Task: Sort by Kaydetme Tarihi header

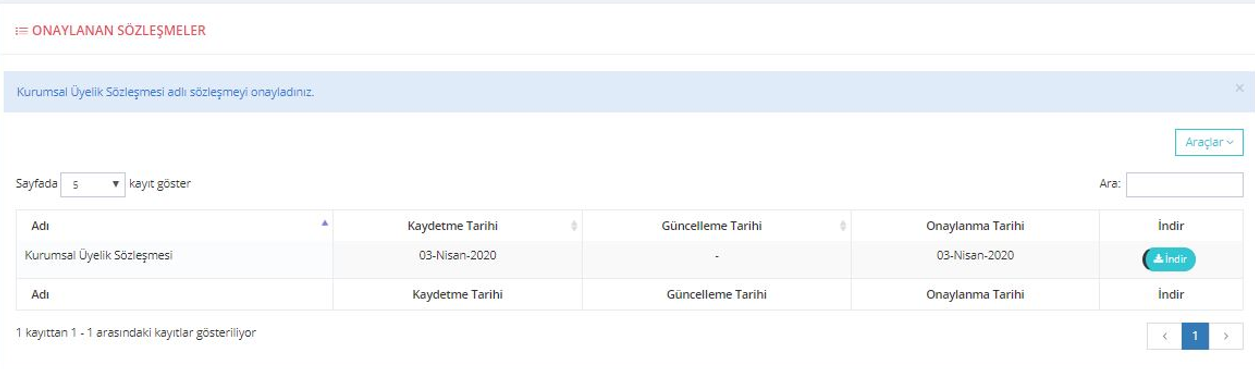Action: (458, 226)
